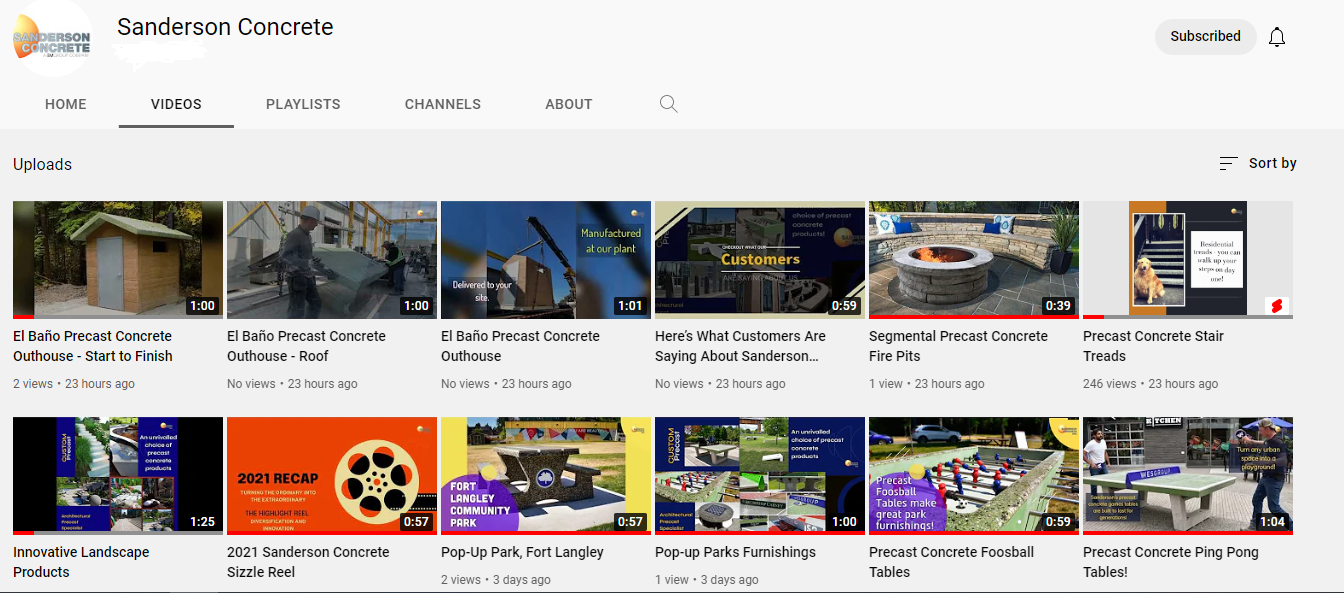
Task: Click the Uploads section heading
Action: 43,165
